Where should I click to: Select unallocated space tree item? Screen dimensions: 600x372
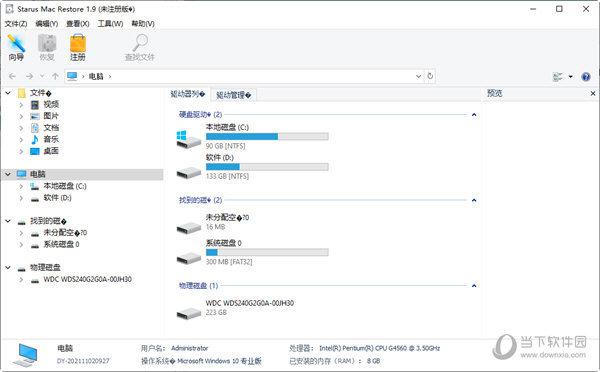[x=65, y=233]
